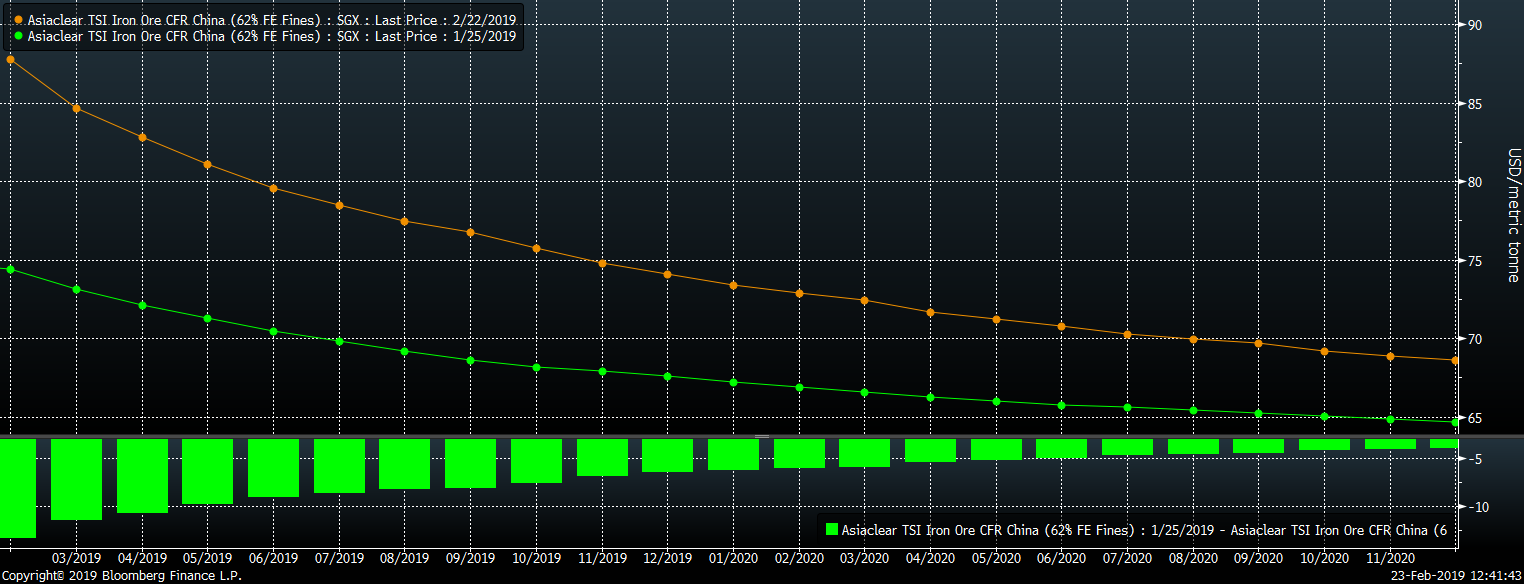Select the 2/22/2019 Last Price legend entry

(x=271, y=19)
